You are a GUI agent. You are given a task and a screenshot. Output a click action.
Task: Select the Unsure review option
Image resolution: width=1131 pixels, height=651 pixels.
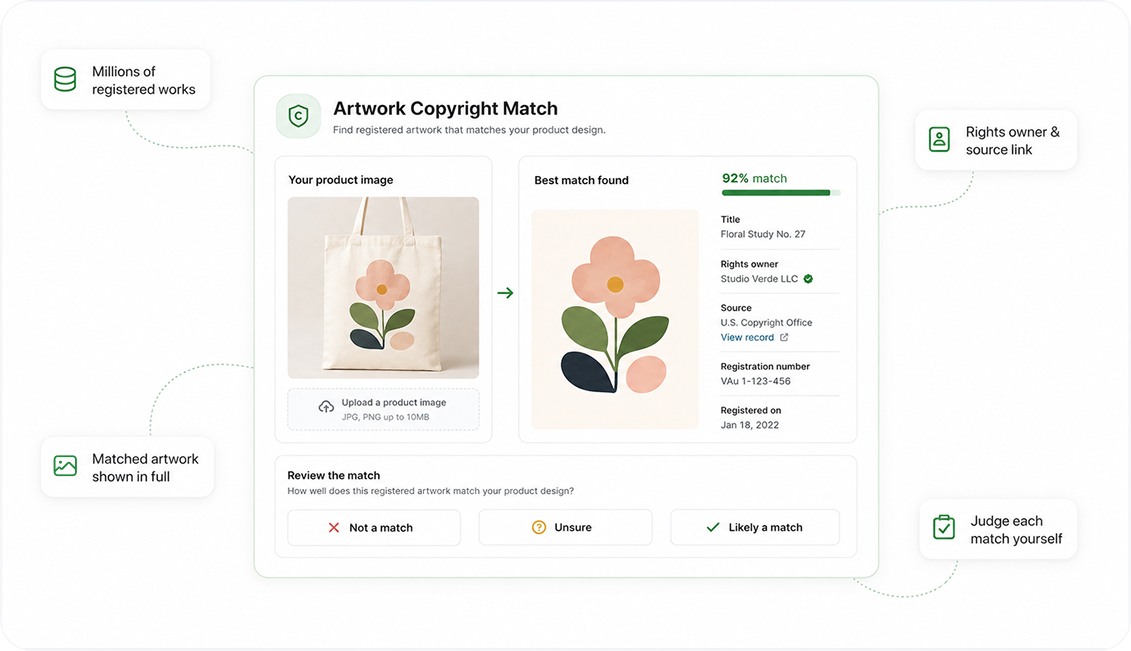pos(566,527)
